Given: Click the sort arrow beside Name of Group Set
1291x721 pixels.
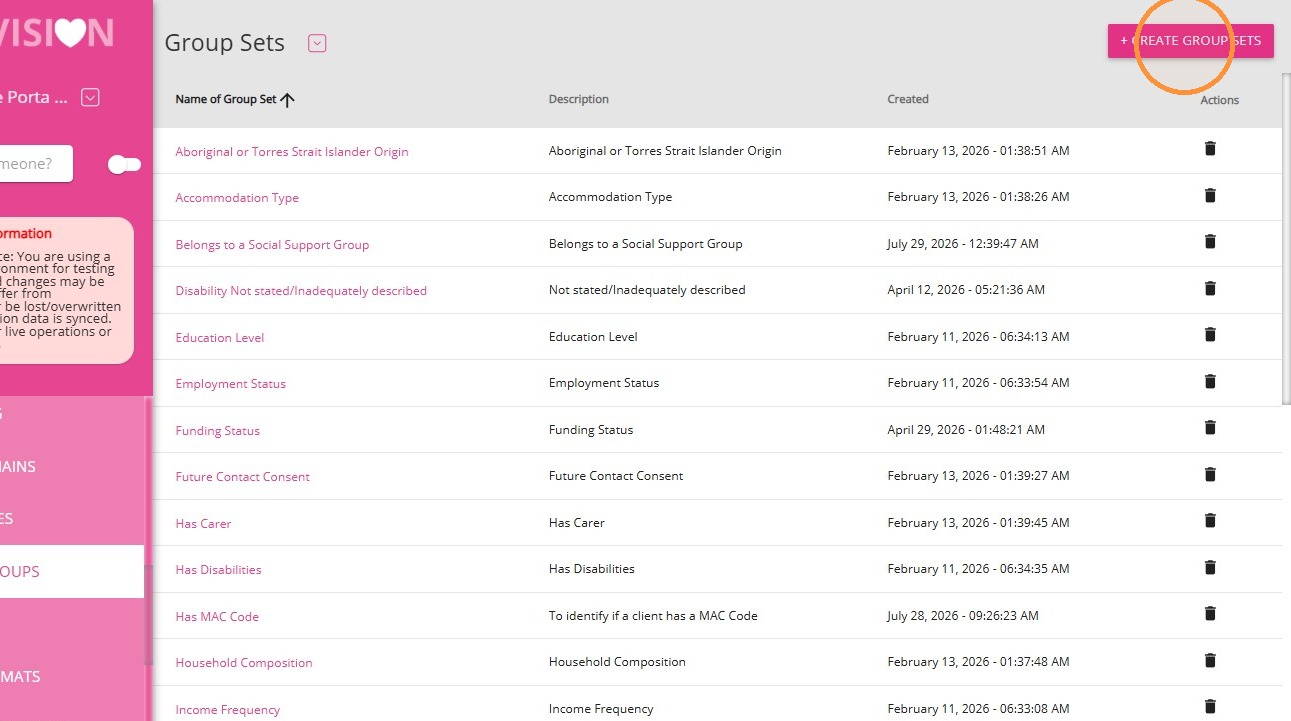Looking at the screenshot, I should 288,100.
